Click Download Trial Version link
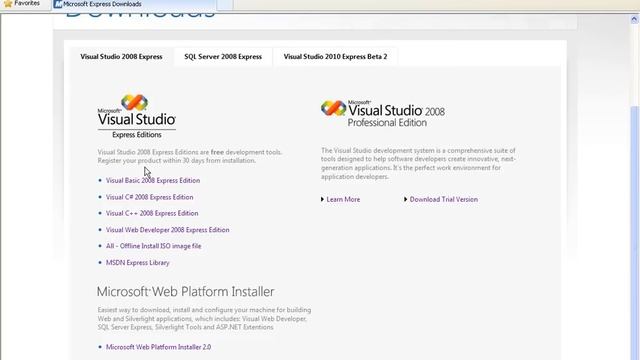 [x=444, y=200]
